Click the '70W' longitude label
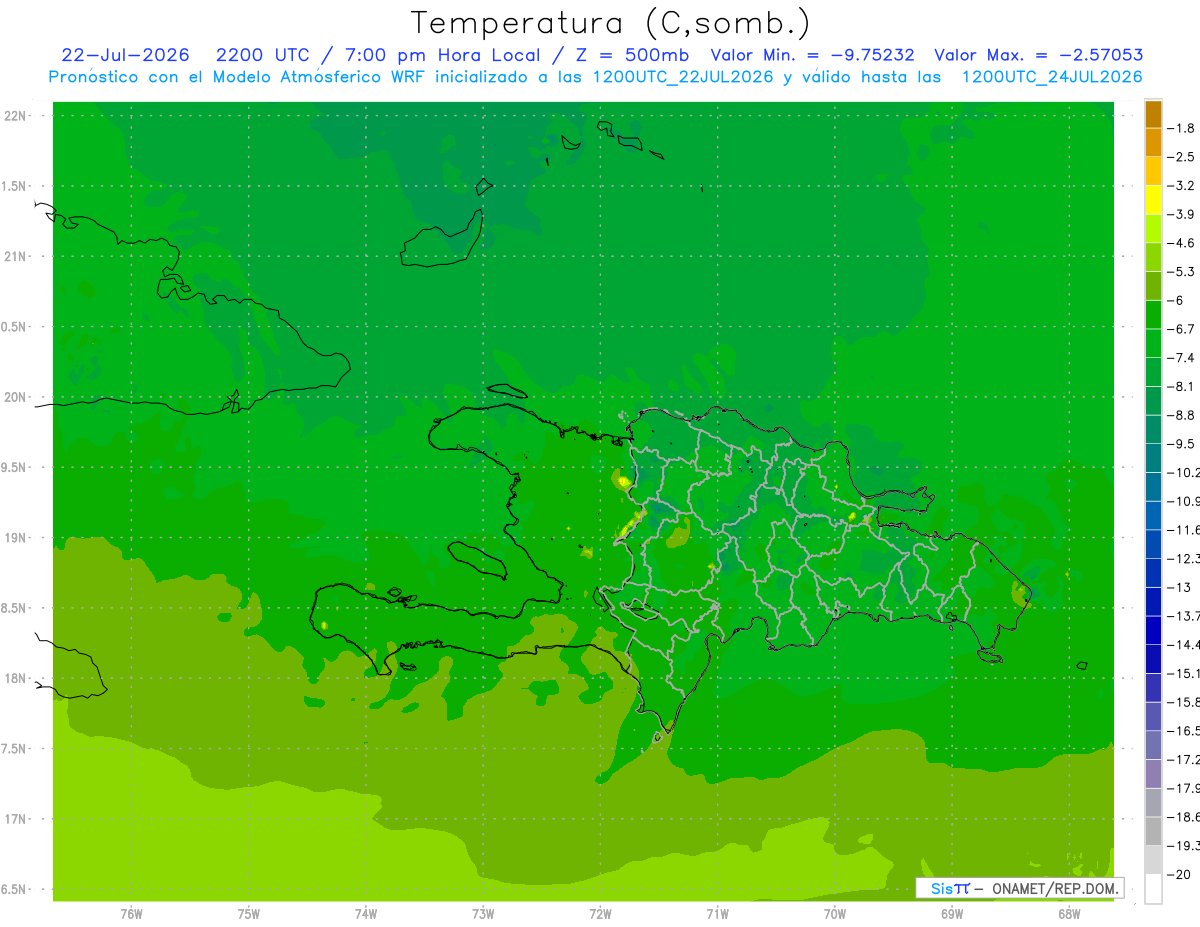The height and width of the screenshot is (927, 1200). pyautogui.click(x=834, y=914)
